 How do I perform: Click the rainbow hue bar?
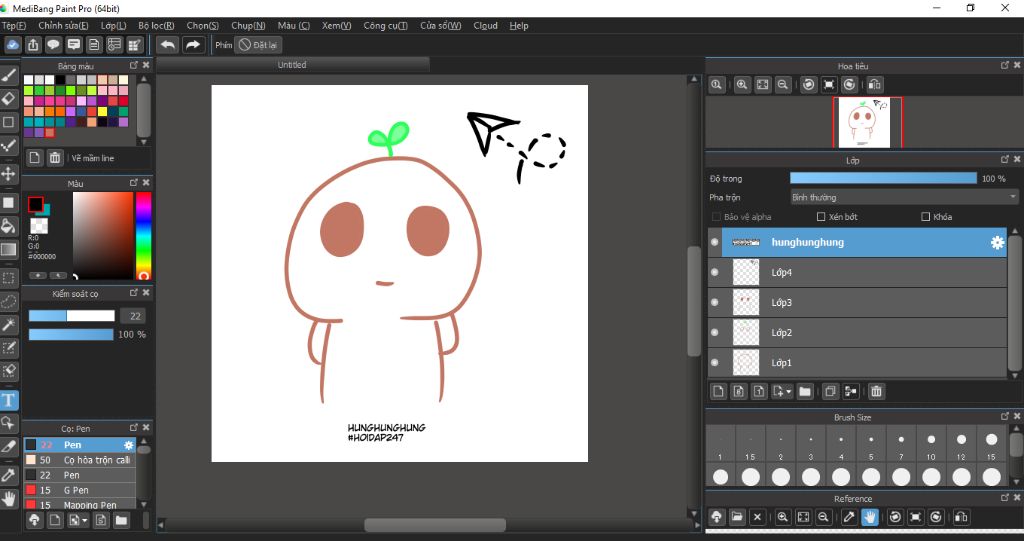click(144, 236)
